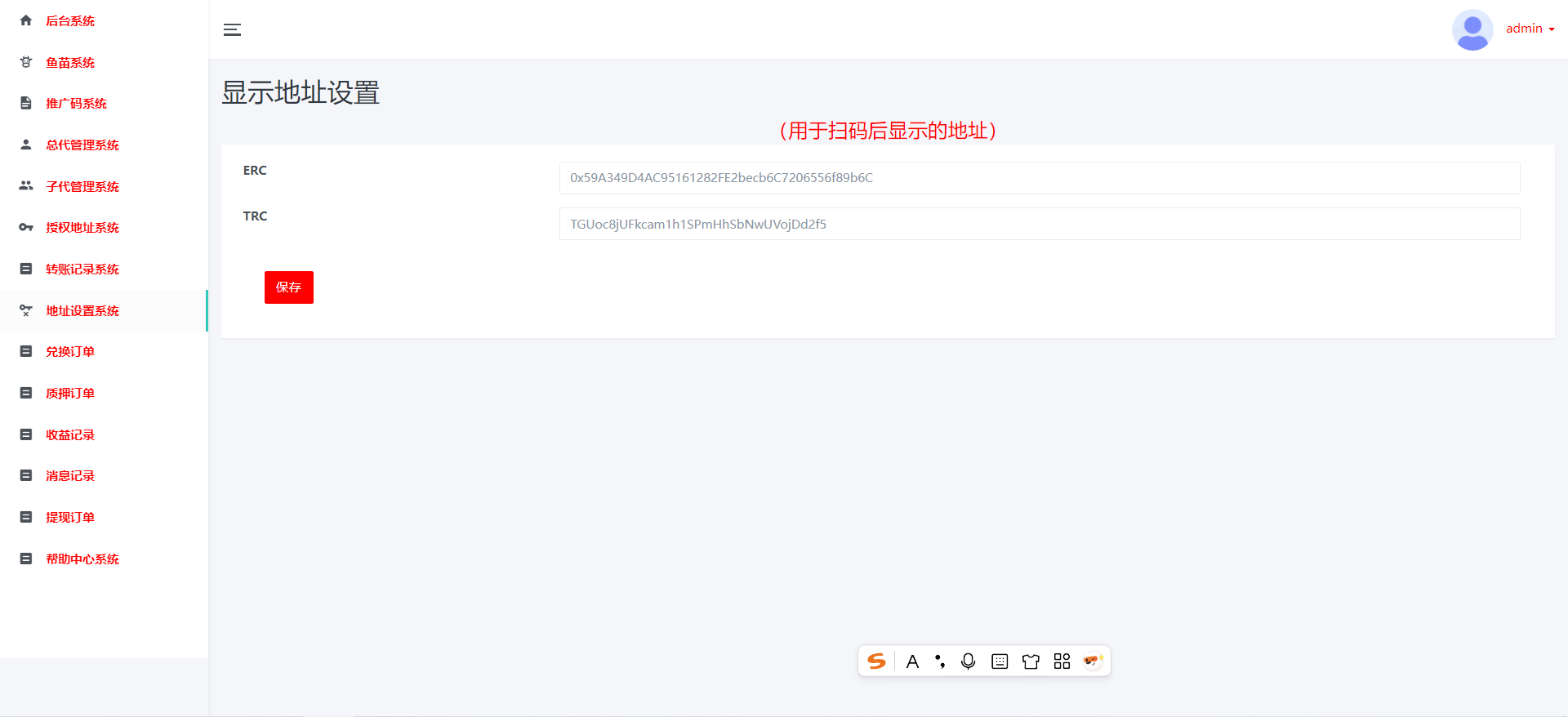Click the ERC address input field
The image size is (1568, 717).
(1039, 178)
